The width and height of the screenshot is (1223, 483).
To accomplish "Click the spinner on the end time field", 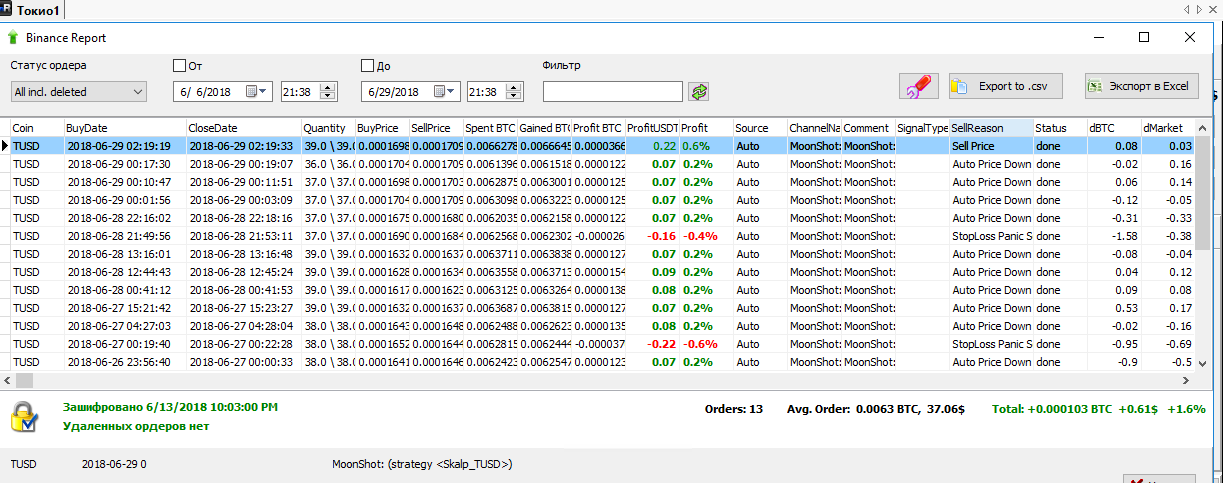I will [514, 92].
